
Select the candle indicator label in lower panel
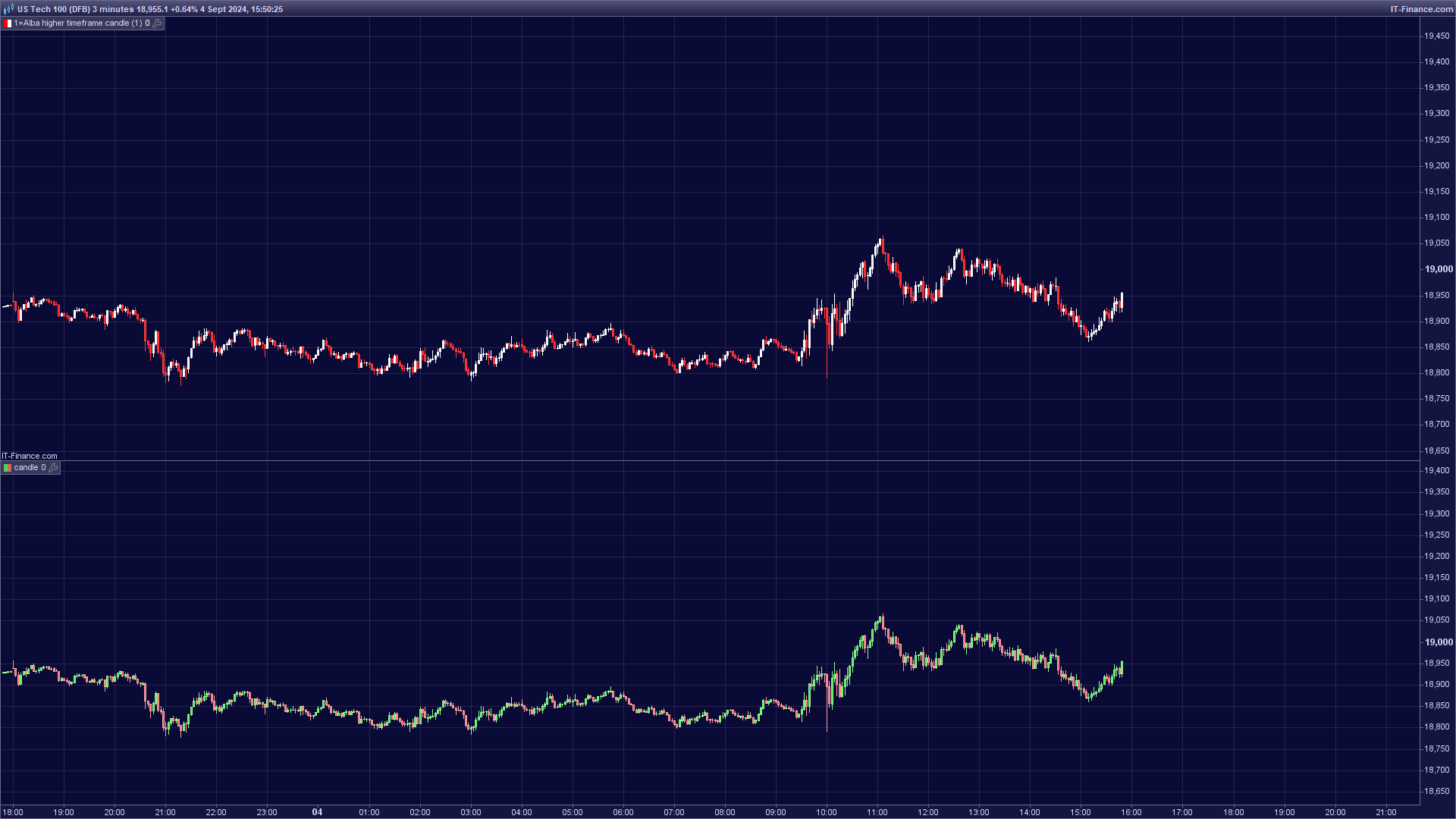point(26,468)
